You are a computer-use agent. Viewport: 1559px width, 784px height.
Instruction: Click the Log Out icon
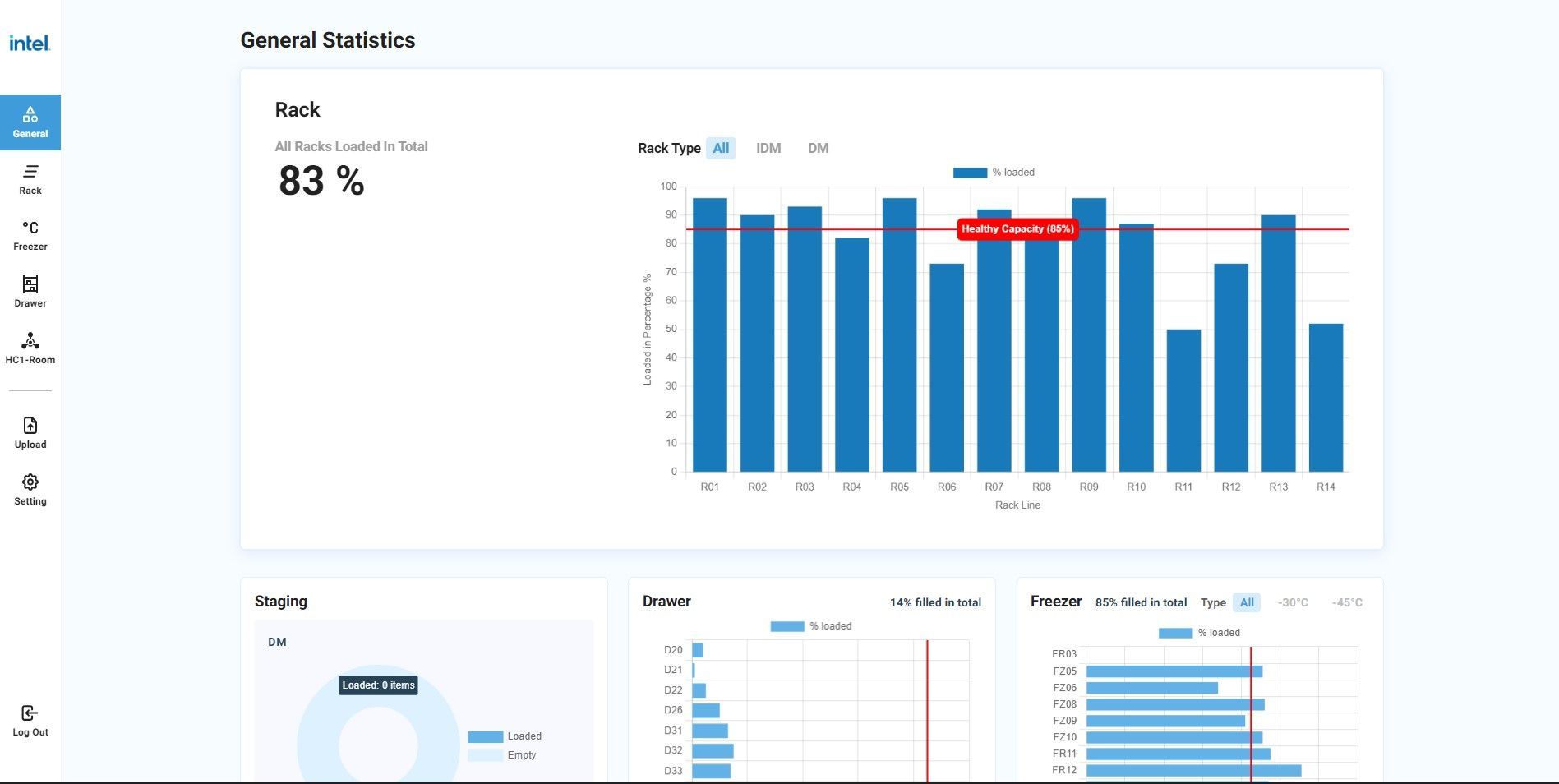[30, 713]
